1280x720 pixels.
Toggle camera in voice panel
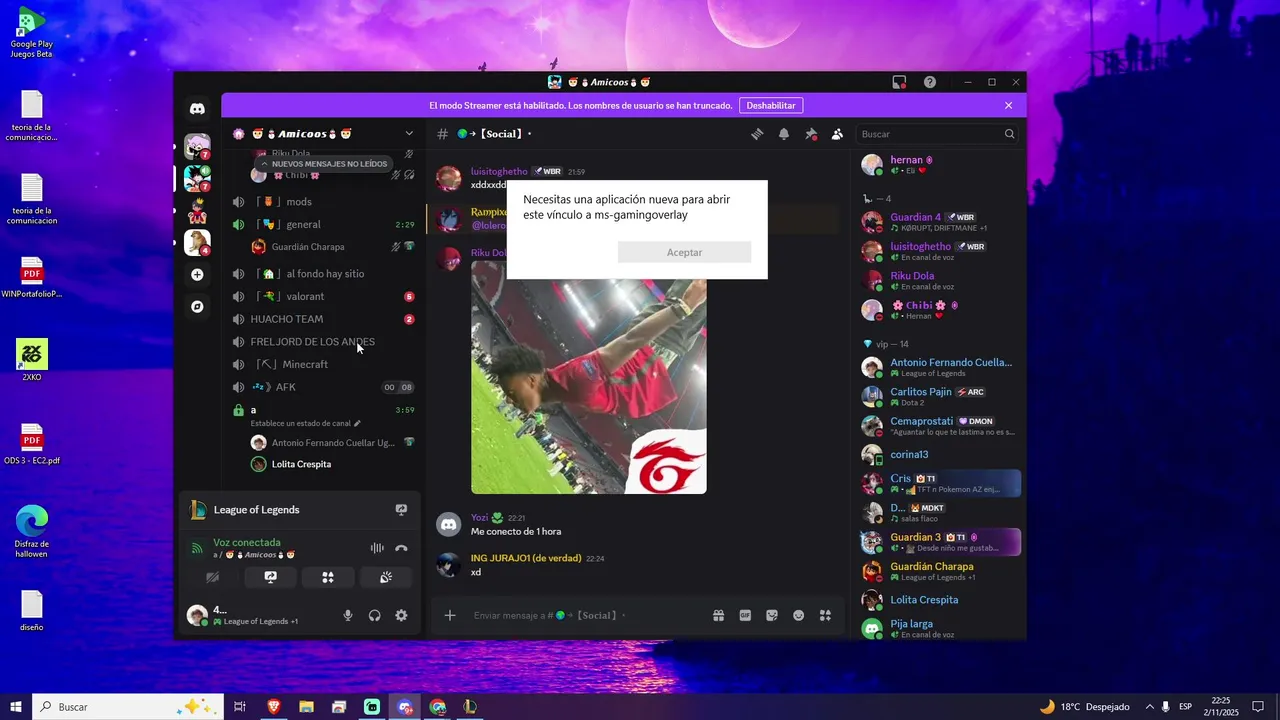[x=212, y=577]
